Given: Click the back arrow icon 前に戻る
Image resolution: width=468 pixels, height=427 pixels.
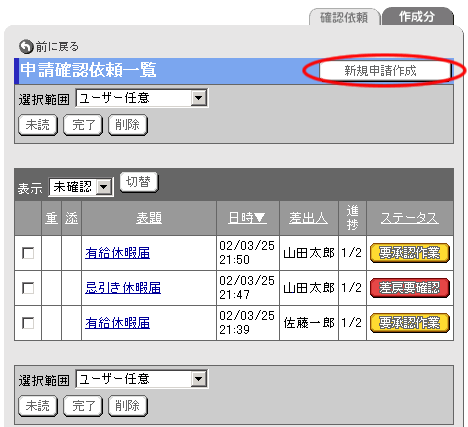Looking at the screenshot, I should [x=26, y=47].
